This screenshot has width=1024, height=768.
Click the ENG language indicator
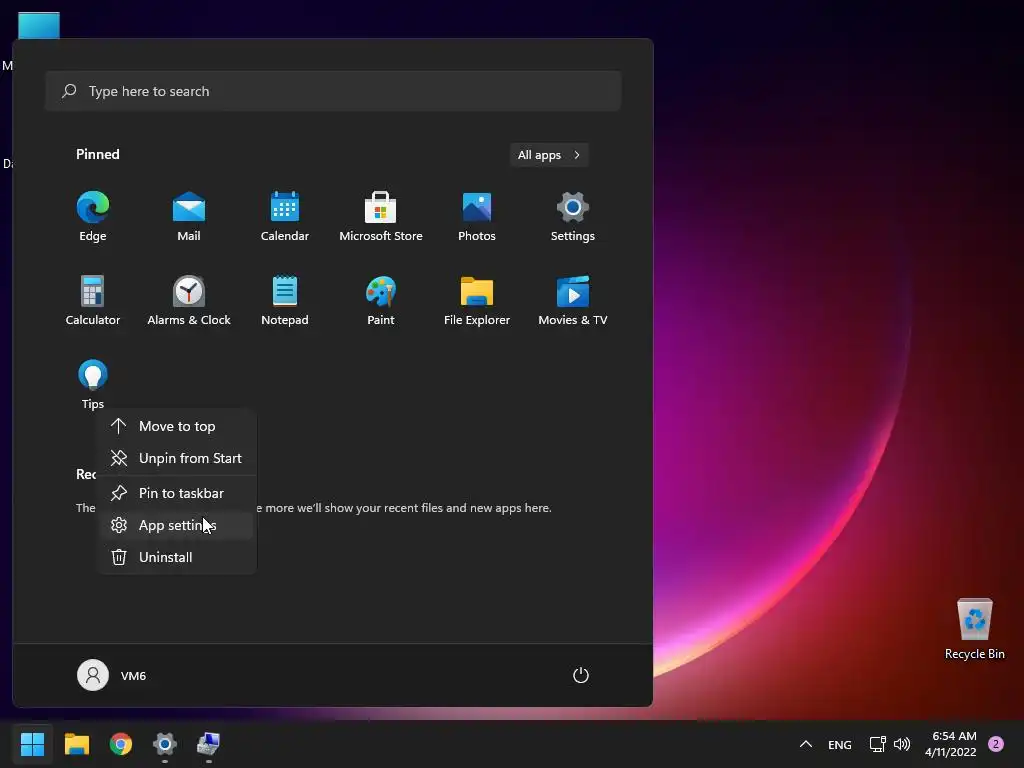840,744
